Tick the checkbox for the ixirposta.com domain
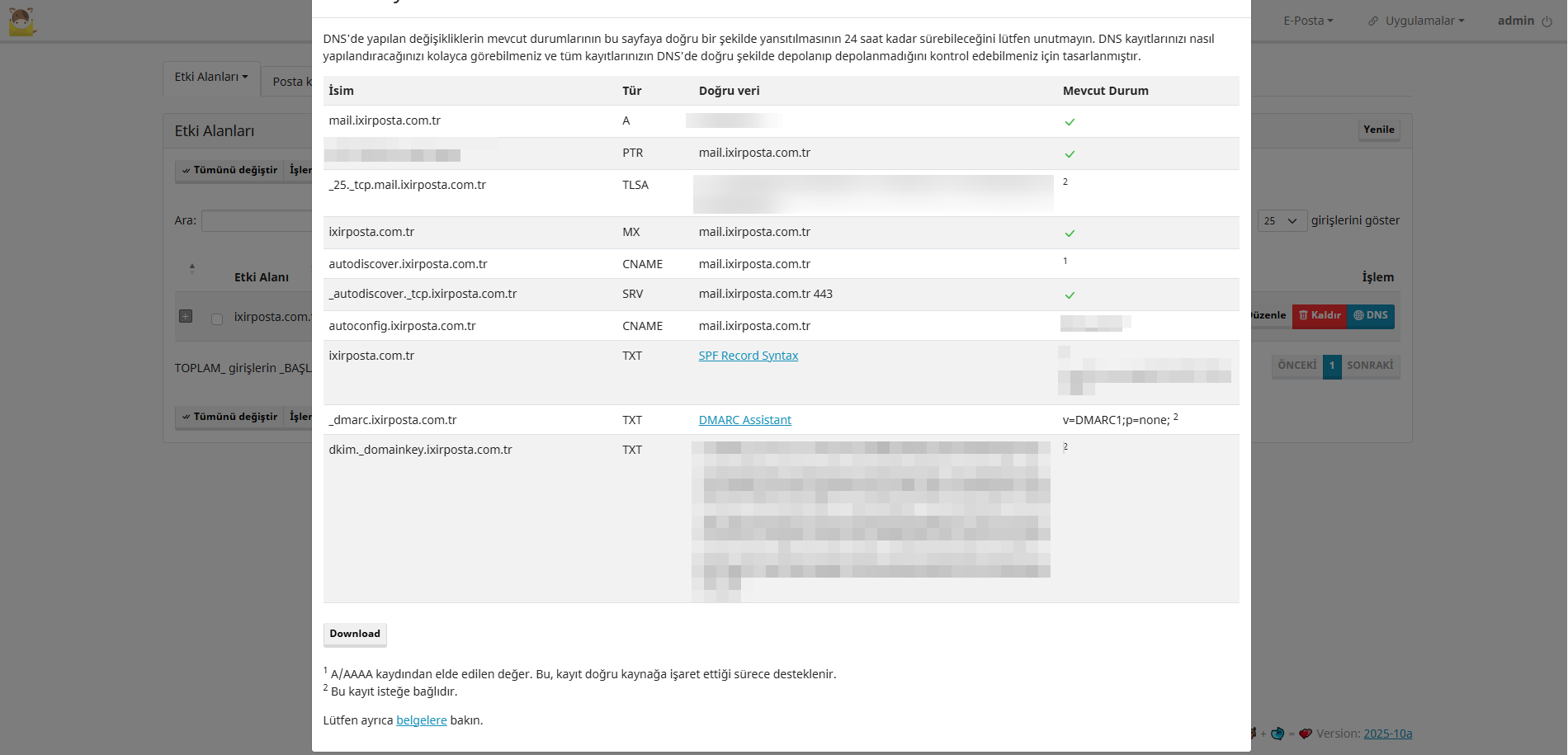 tap(217, 319)
